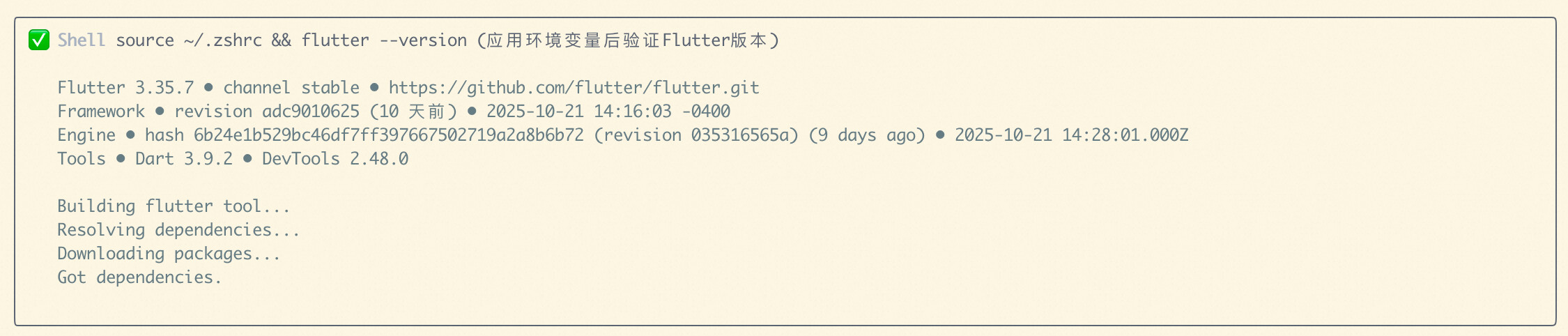The width and height of the screenshot is (1568, 336).
Task: Click the Flutter 3.35.7 version text
Action: click(x=125, y=88)
